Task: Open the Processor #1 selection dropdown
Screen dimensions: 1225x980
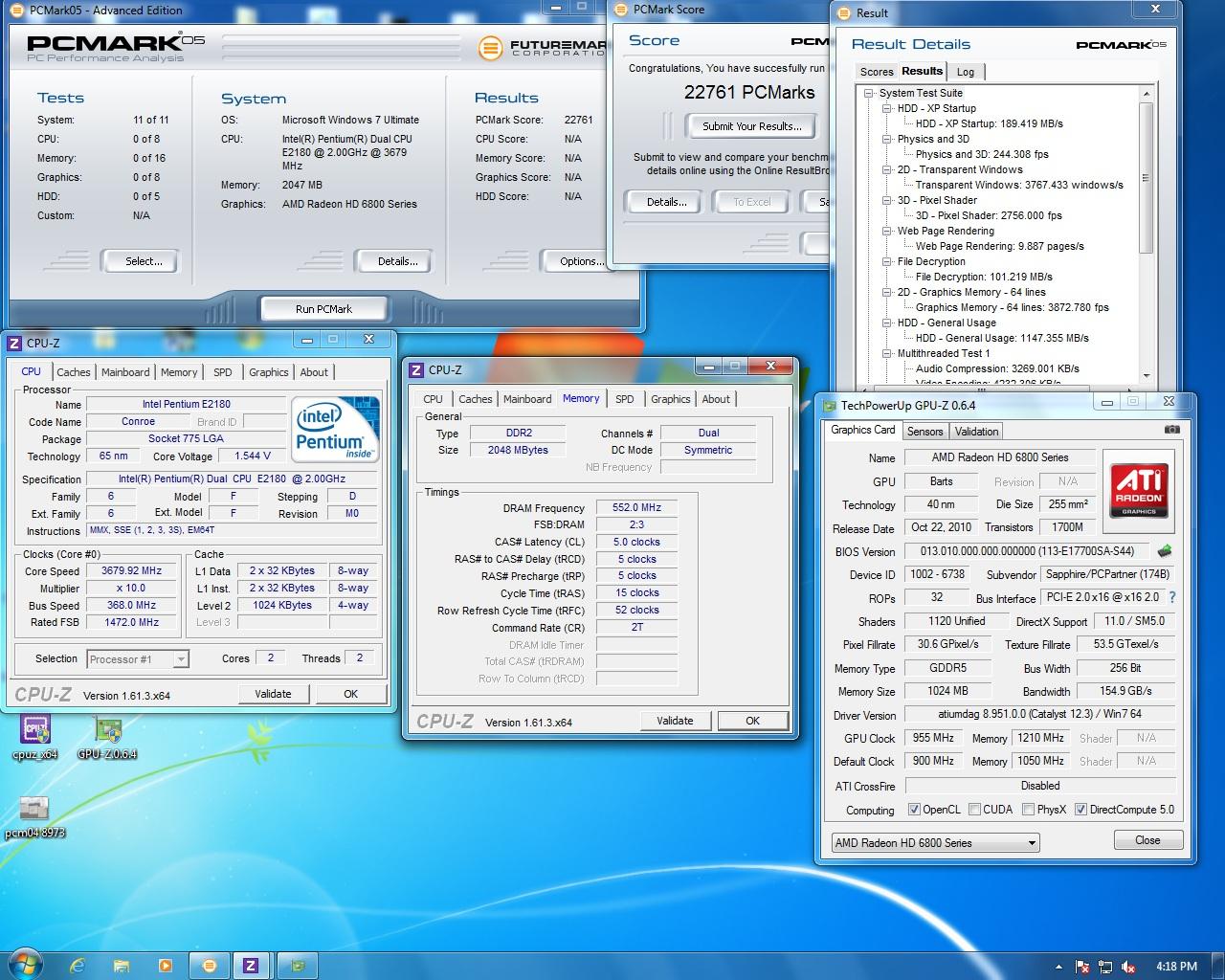Action: click(138, 658)
